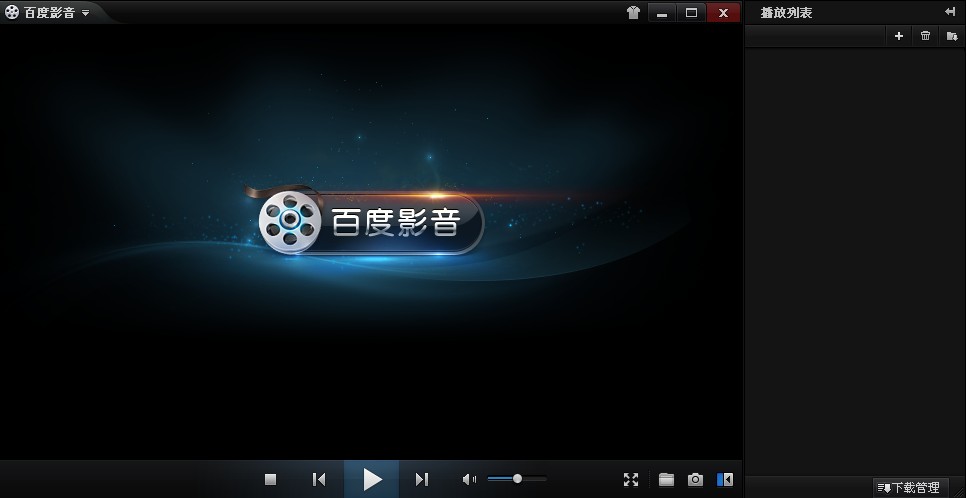Expand the 百度影音 main menu dropdown arrow
The image size is (967, 498).
pos(86,13)
